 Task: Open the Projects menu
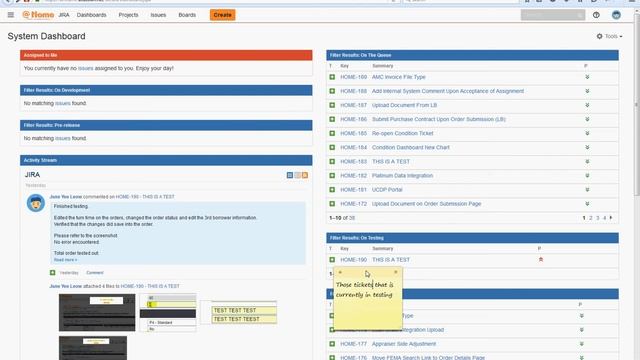128,15
